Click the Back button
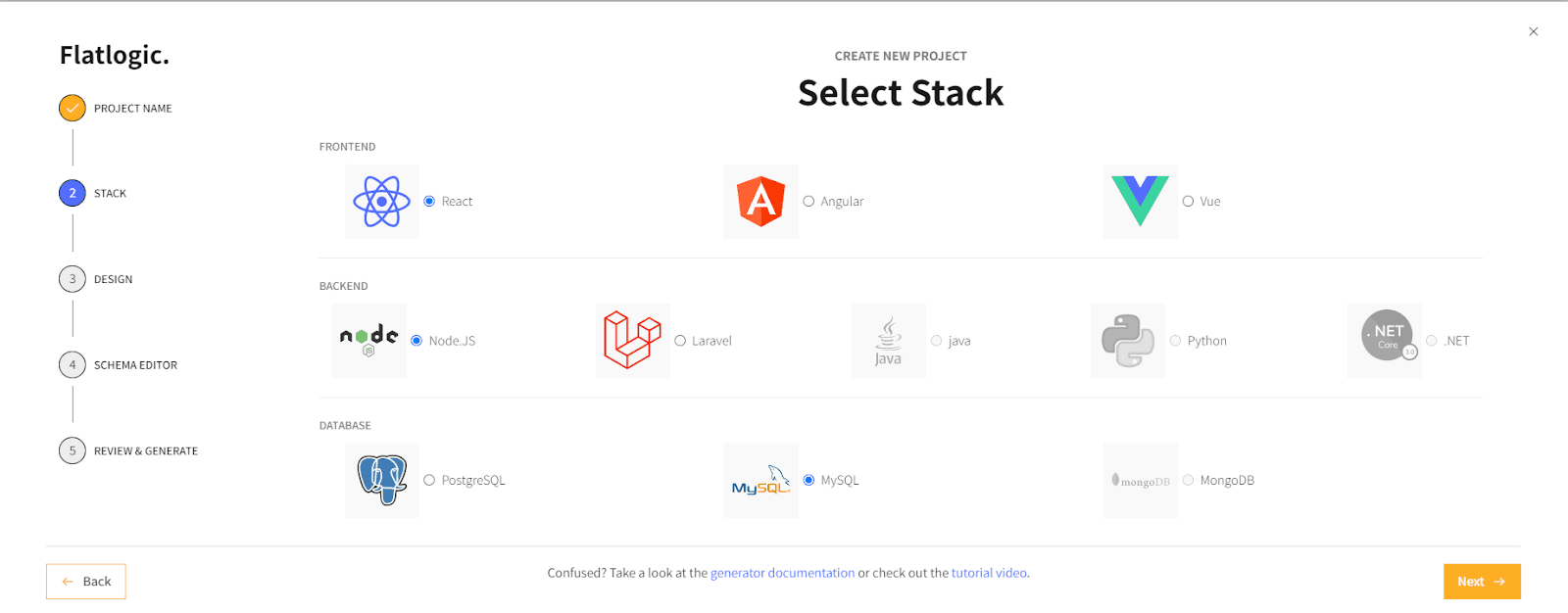The image size is (1568, 613). [x=86, y=582]
